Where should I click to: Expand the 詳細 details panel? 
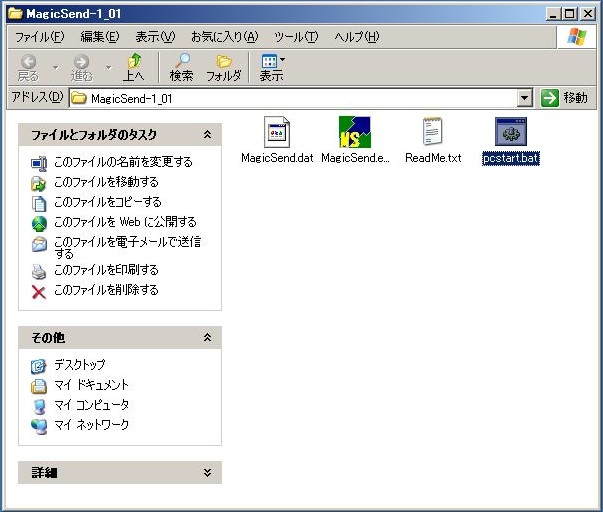point(207,472)
